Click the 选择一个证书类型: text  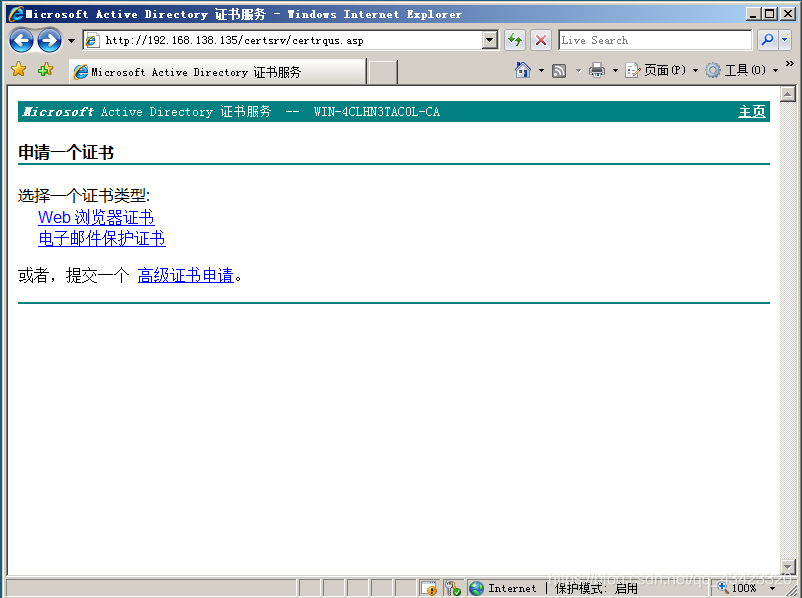click(84, 195)
